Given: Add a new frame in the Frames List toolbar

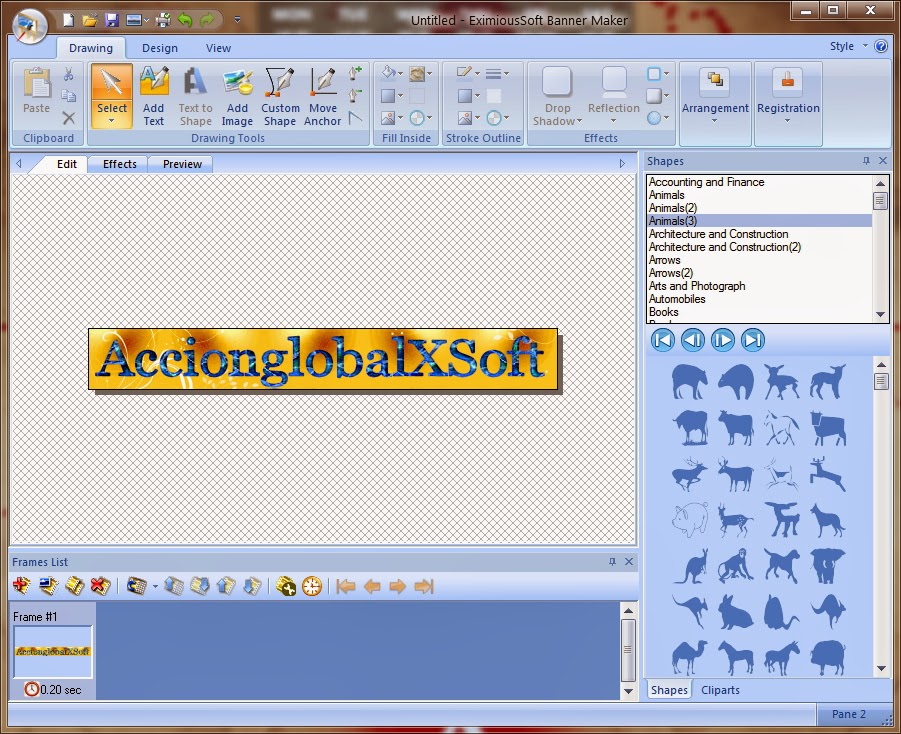Looking at the screenshot, I should coord(22,586).
